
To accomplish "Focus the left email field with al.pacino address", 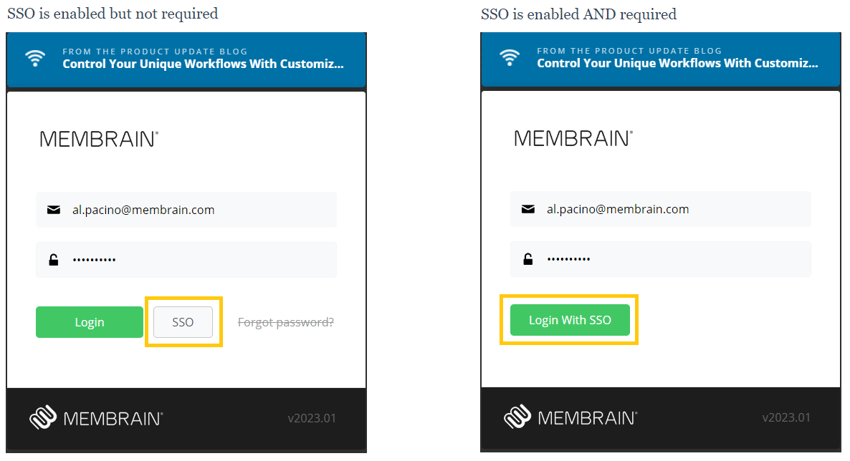I will [186, 210].
